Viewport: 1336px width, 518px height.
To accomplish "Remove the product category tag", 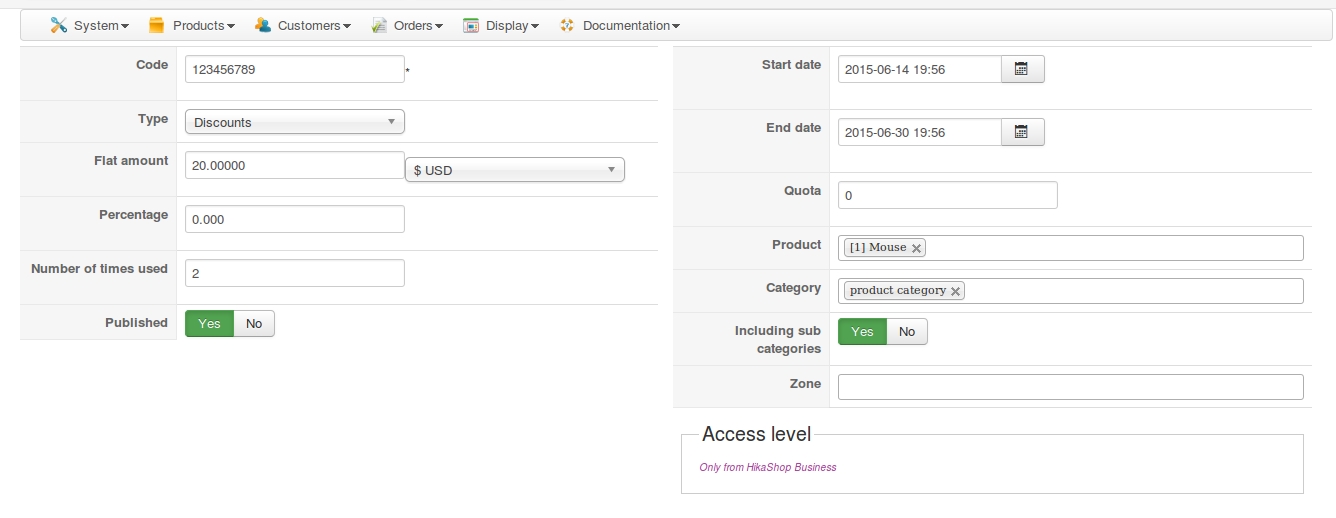I will (955, 291).
